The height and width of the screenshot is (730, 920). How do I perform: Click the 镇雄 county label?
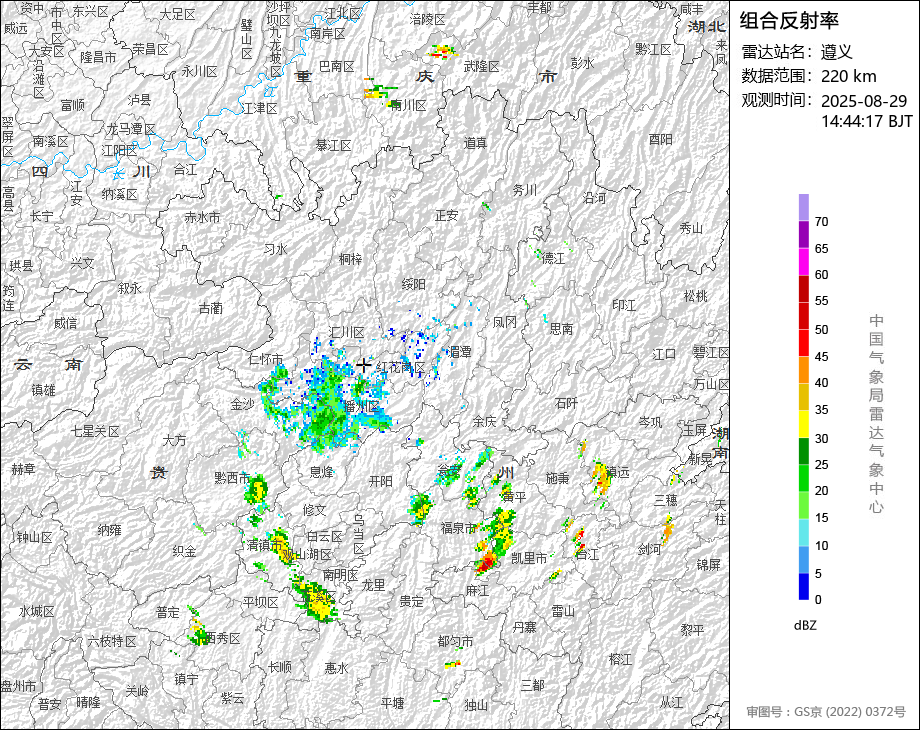click(43, 390)
